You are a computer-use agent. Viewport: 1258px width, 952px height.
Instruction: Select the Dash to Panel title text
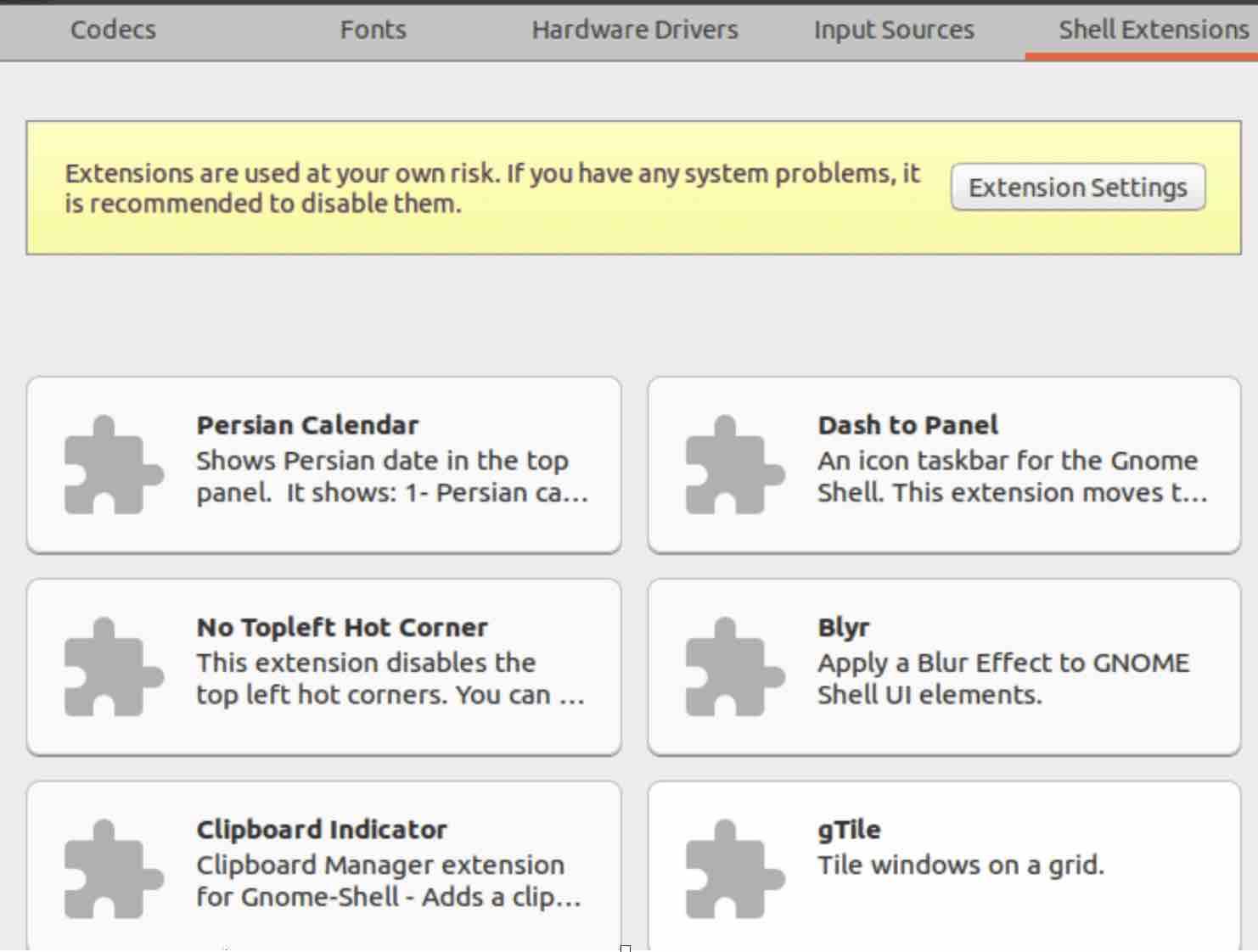pos(907,425)
